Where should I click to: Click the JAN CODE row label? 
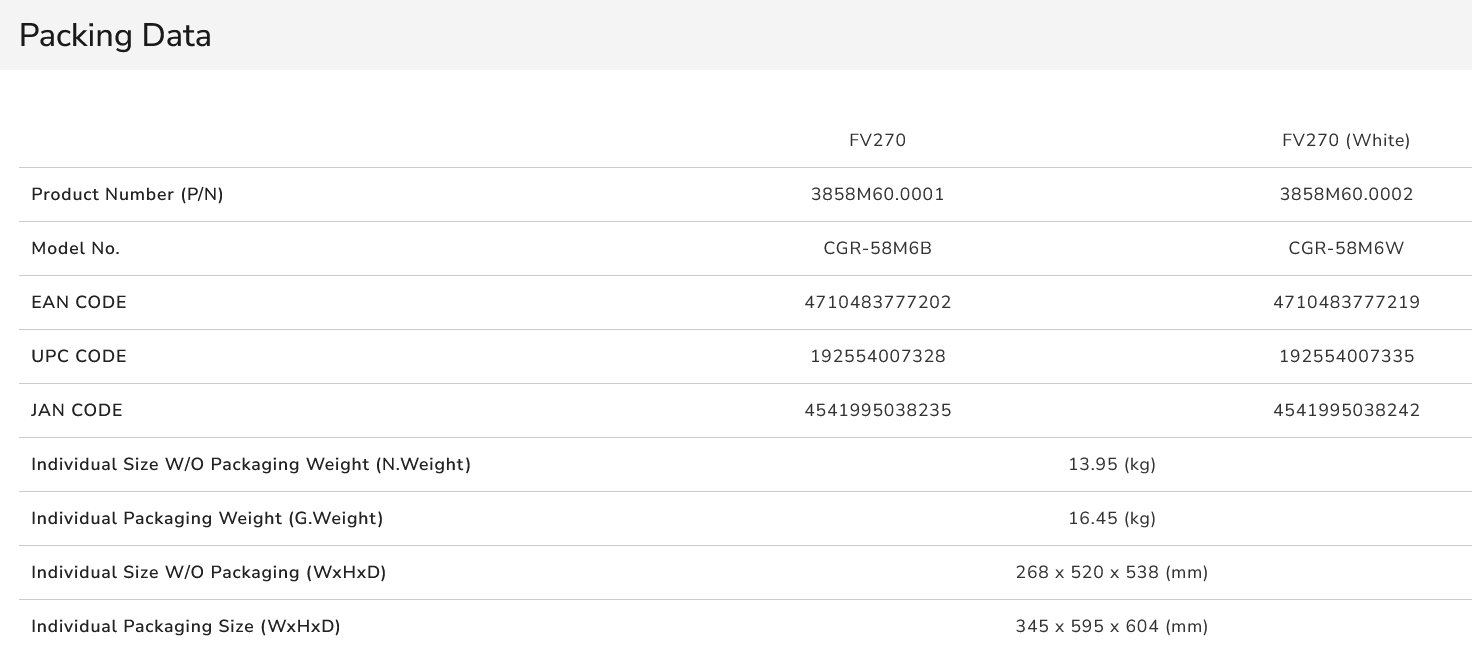pos(77,411)
